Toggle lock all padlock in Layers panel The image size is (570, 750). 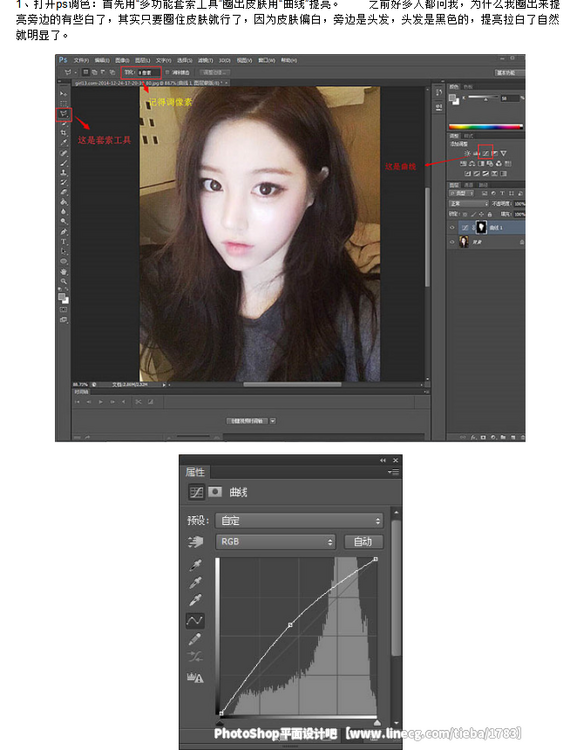pyautogui.click(x=490, y=214)
